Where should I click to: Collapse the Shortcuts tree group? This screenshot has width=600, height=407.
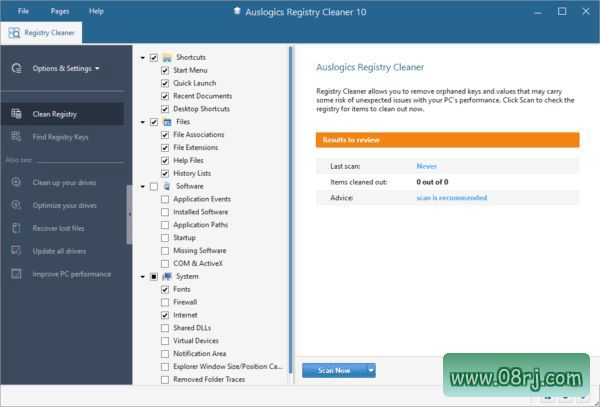[143, 58]
